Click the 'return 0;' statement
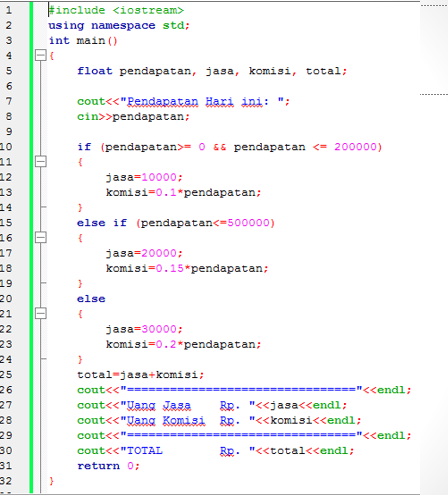This screenshot has width=448, height=495. coord(108,466)
